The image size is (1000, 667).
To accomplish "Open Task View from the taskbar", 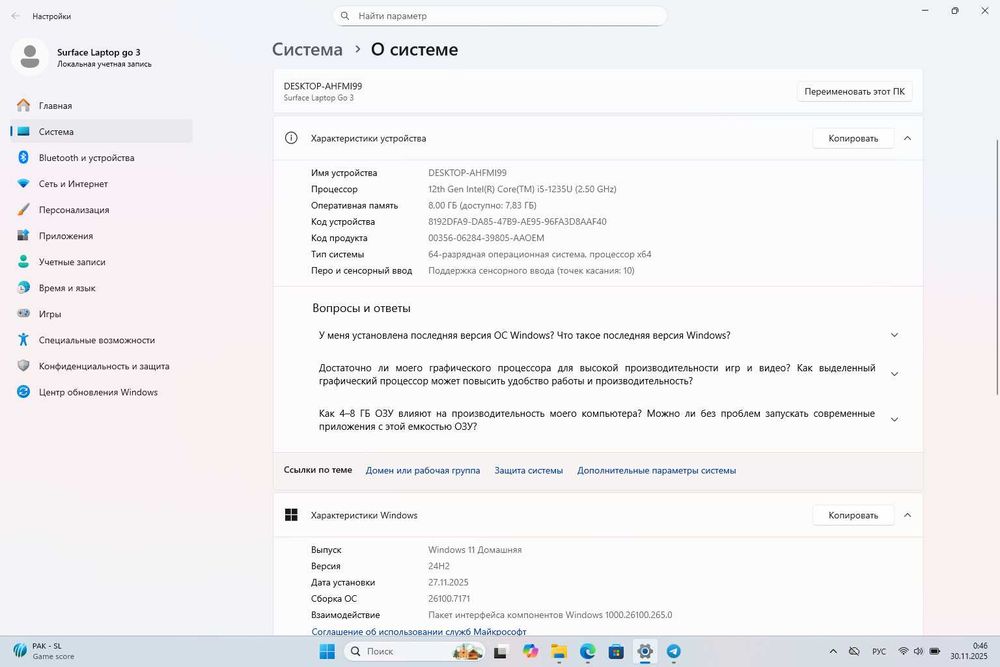I will pyautogui.click(x=501, y=652).
